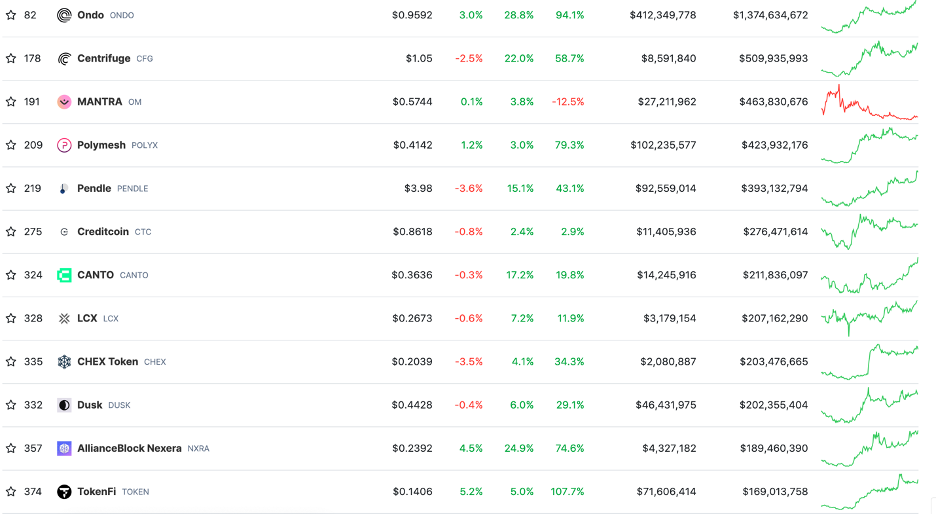Click the CHEX Token sparkline chart
The image size is (936, 514).
point(869,362)
